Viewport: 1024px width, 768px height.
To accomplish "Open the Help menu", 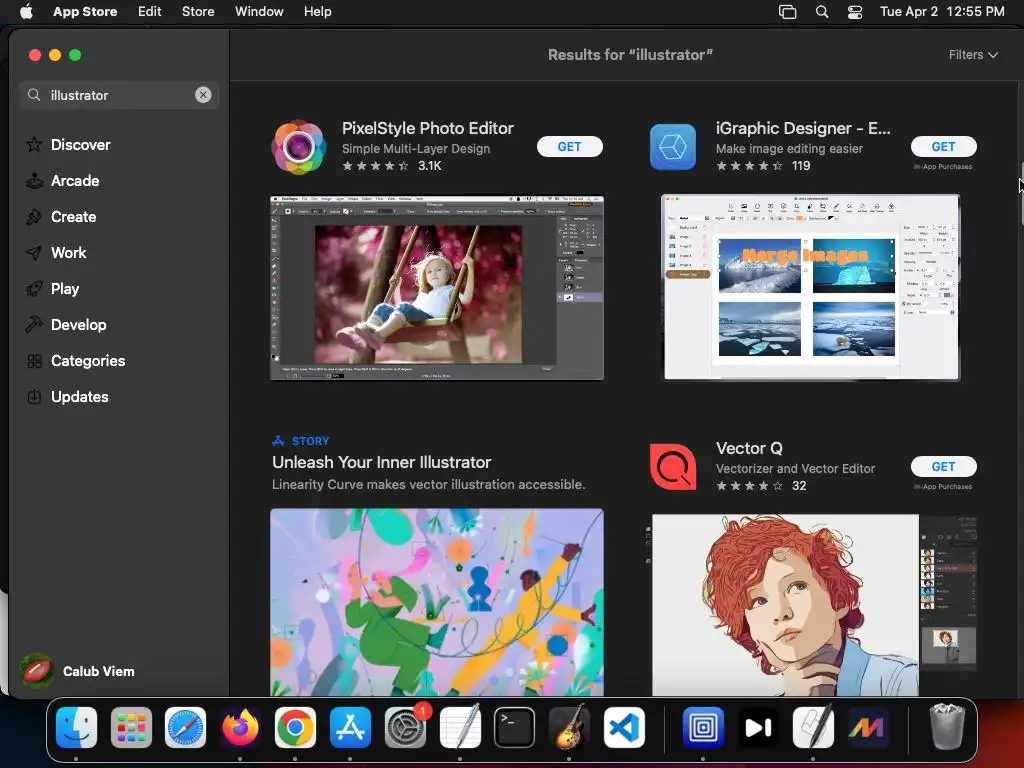I will (x=317, y=11).
